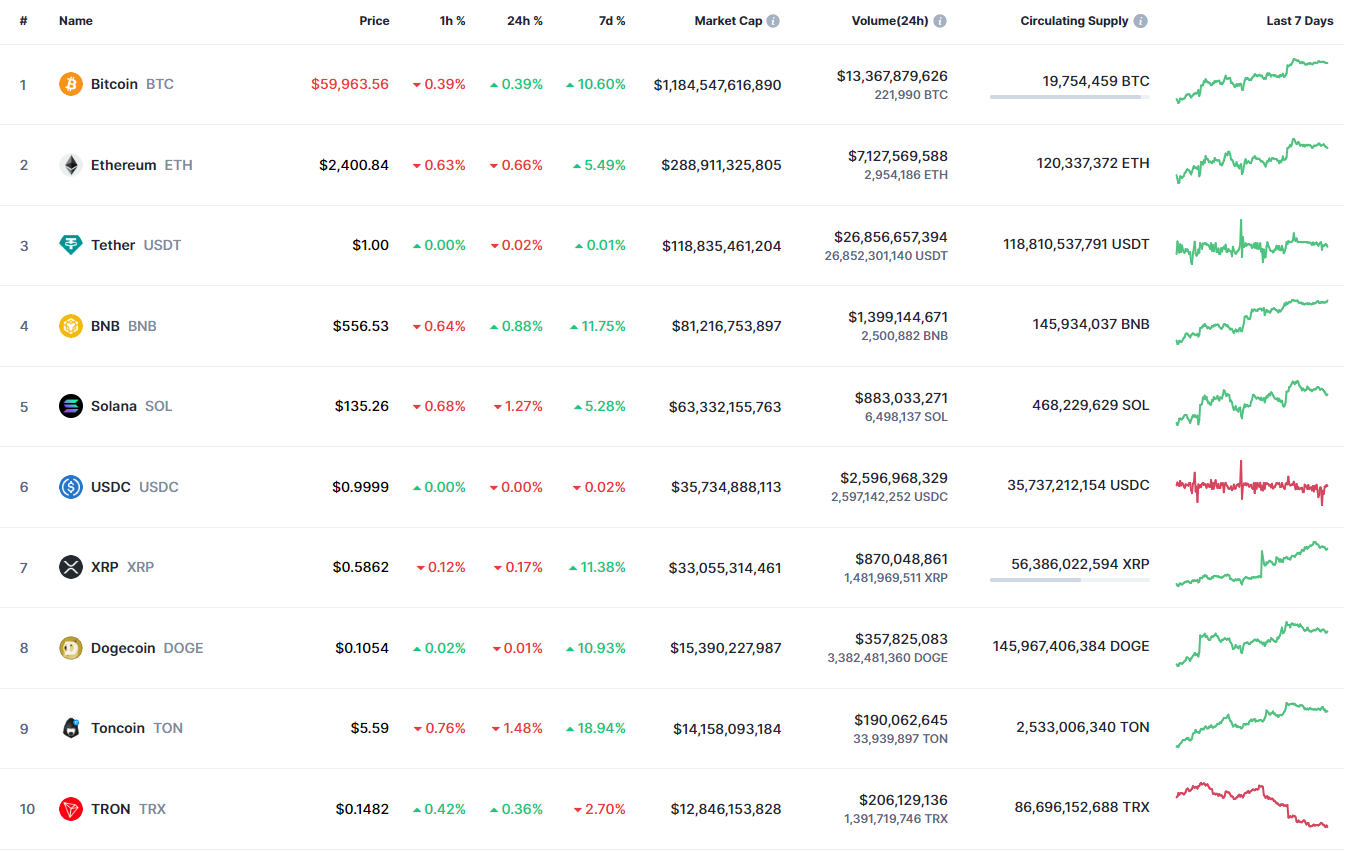Click the XRP logo icon
The width and height of the screenshot is (1354, 851).
click(x=70, y=567)
